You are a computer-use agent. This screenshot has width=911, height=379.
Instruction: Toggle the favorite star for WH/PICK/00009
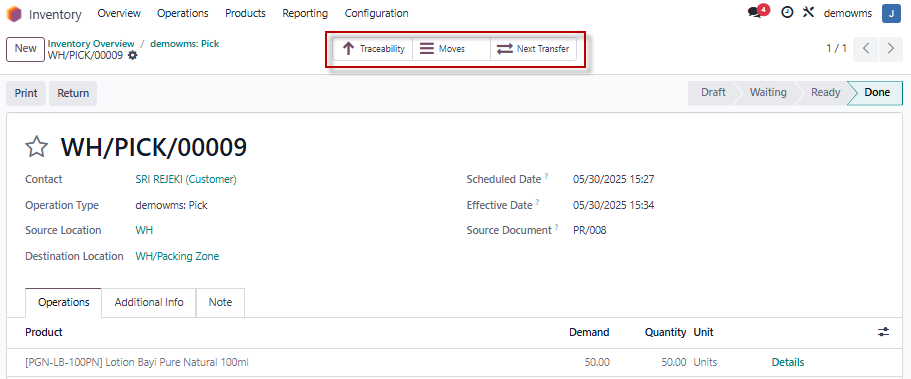tap(36, 147)
